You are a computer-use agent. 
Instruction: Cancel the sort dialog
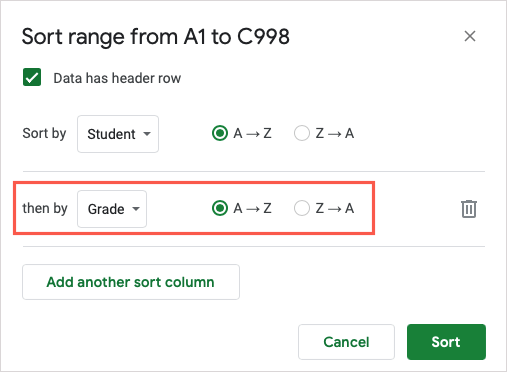point(346,342)
